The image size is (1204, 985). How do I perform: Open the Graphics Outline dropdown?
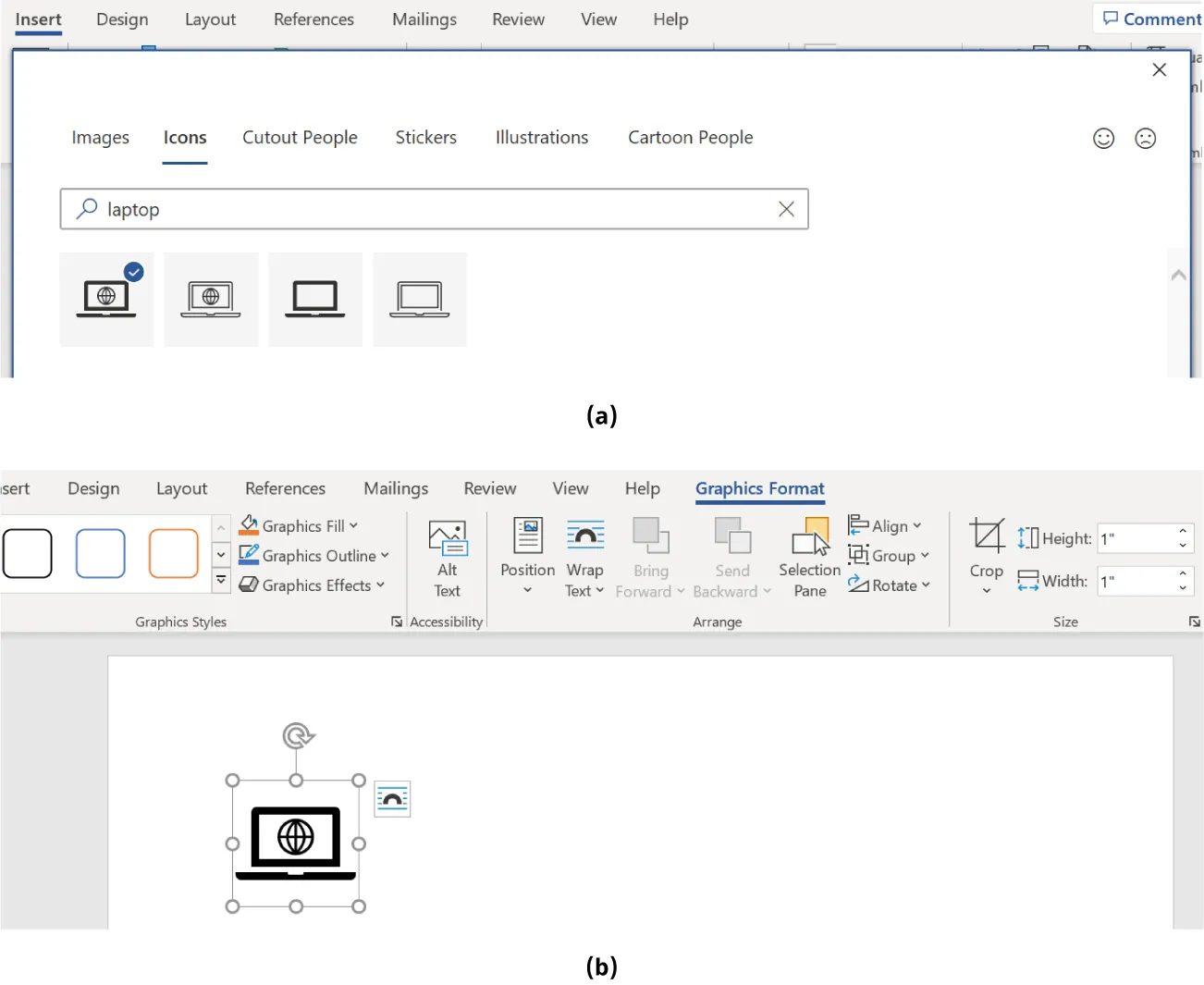coord(314,555)
